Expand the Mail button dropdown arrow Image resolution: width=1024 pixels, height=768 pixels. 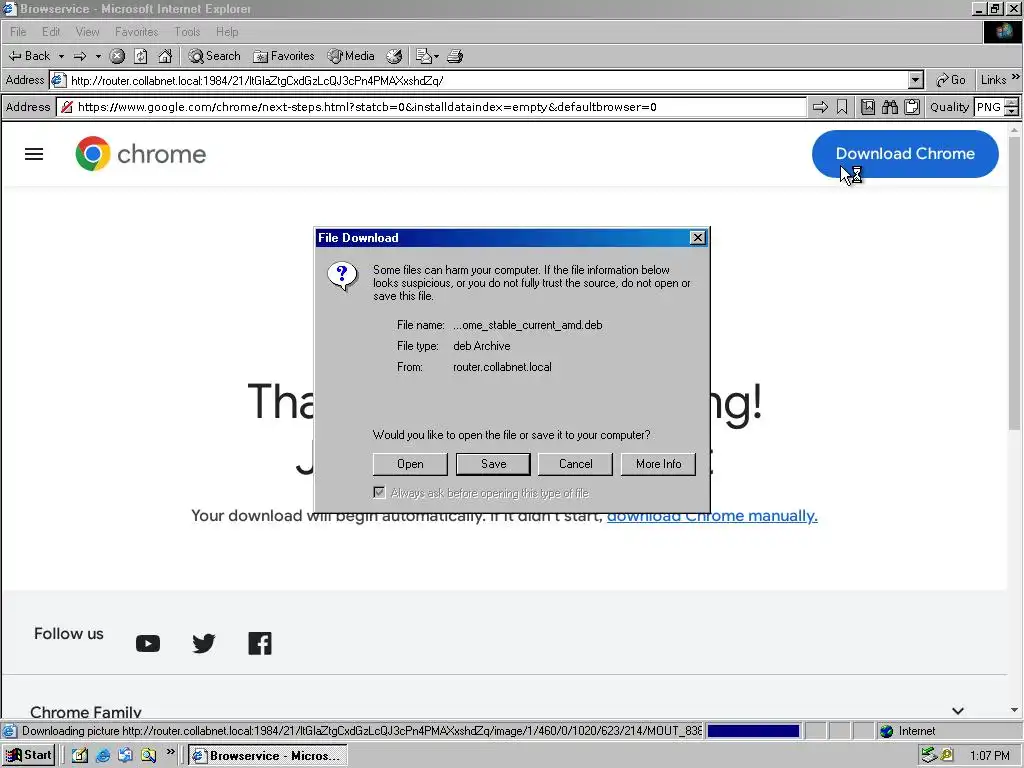tap(436, 56)
